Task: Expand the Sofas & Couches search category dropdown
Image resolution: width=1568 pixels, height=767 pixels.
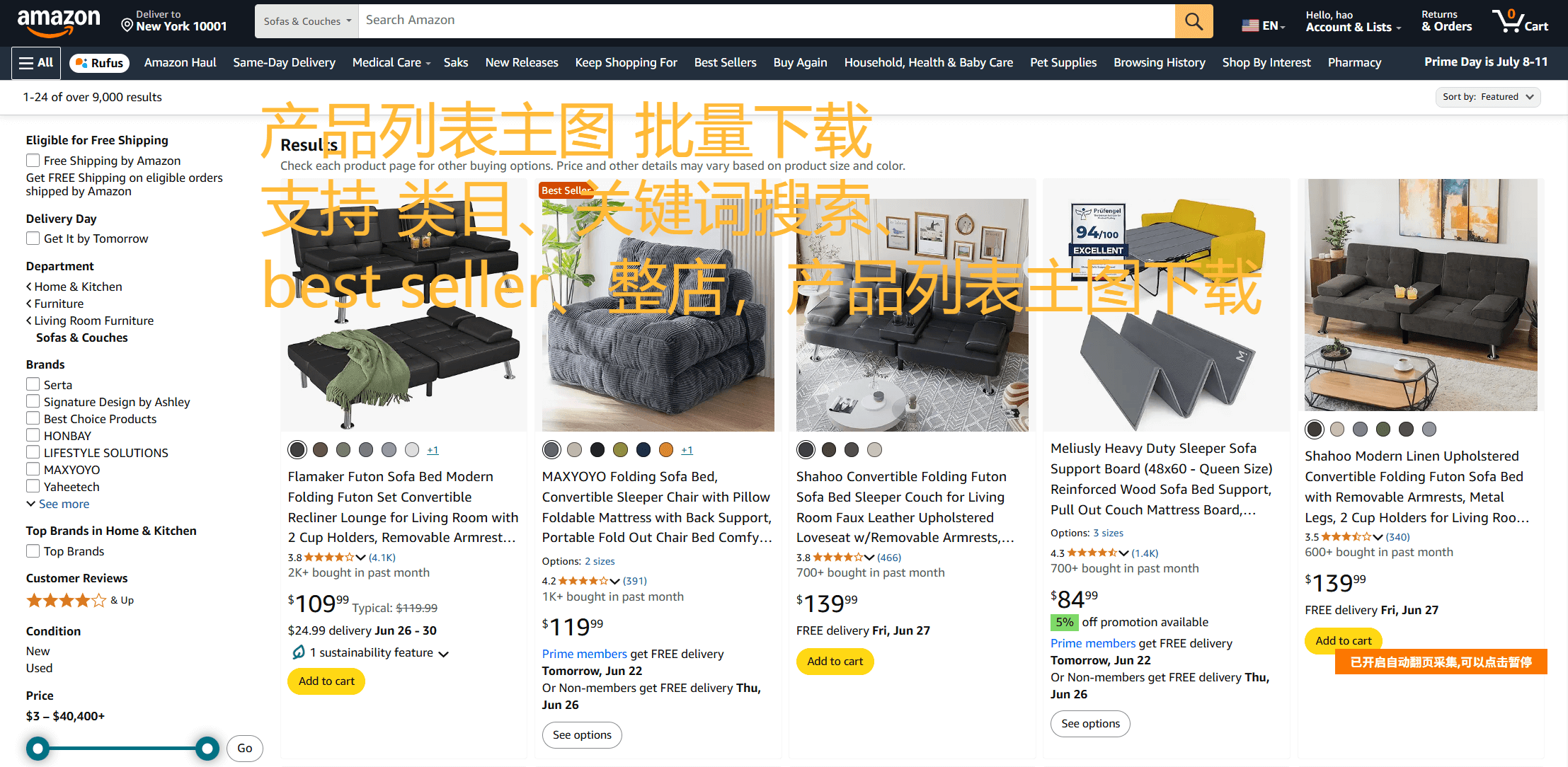Action: [307, 21]
